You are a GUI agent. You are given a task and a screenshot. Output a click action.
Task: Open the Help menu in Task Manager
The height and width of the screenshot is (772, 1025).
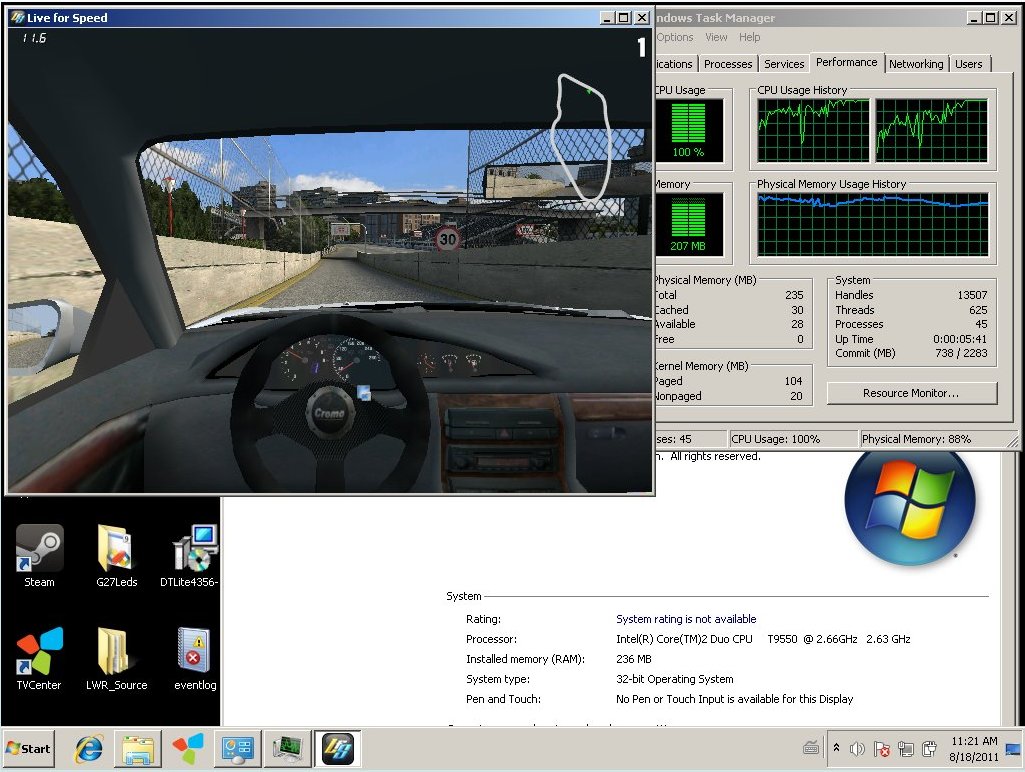click(749, 37)
